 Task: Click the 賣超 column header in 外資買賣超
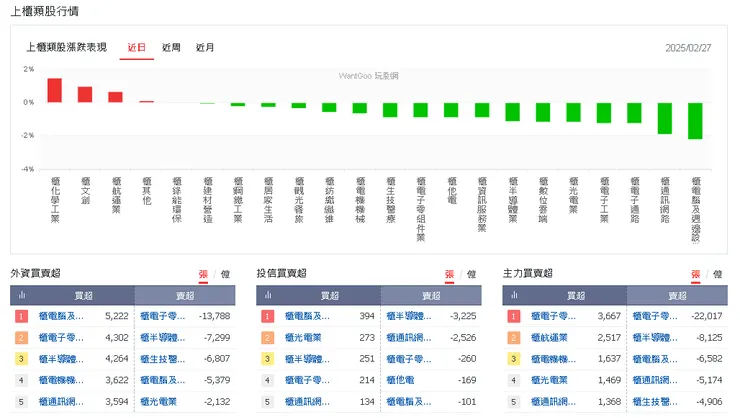[185, 296]
